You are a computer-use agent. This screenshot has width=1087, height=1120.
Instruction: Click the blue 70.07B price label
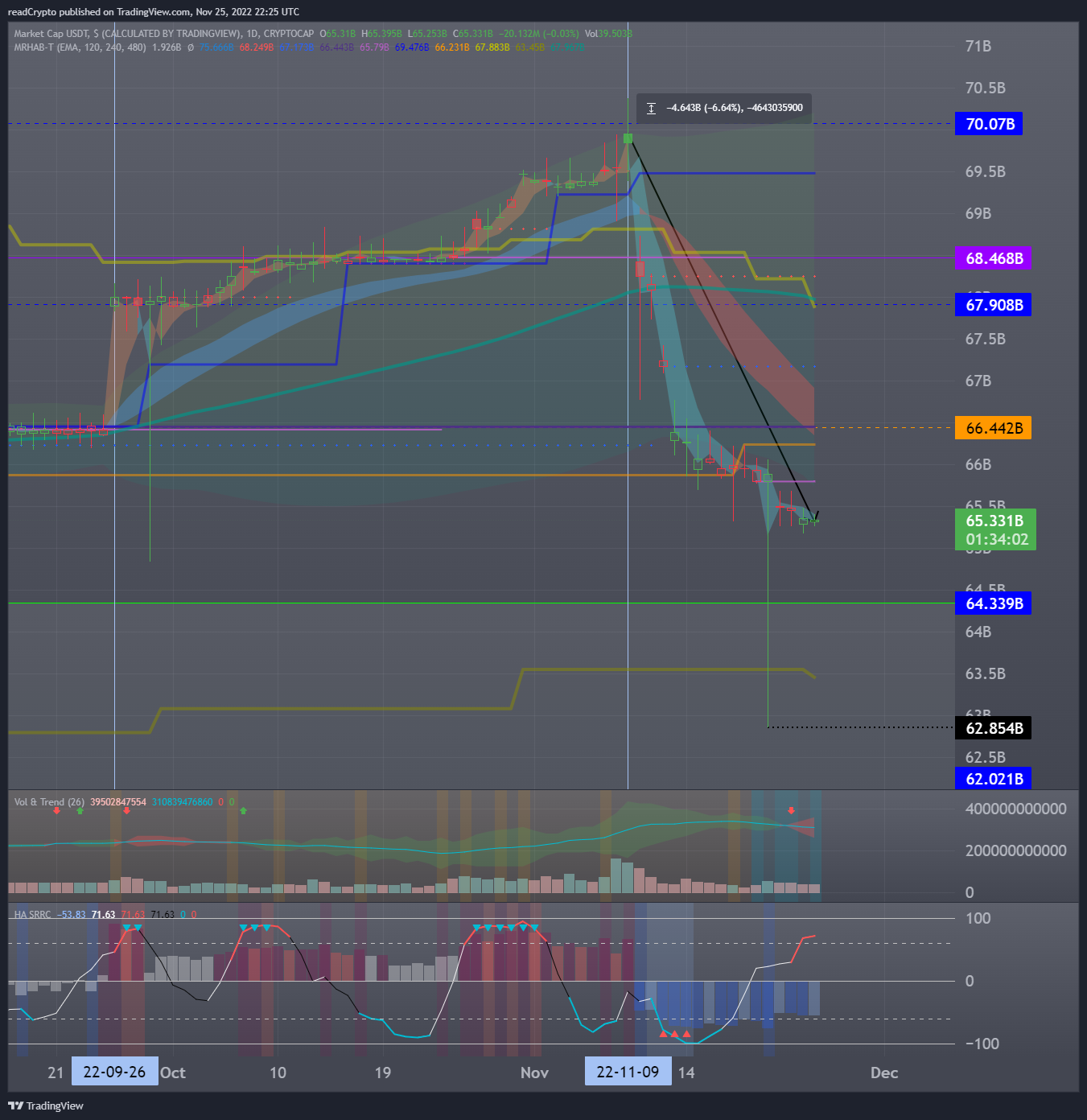click(x=989, y=124)
